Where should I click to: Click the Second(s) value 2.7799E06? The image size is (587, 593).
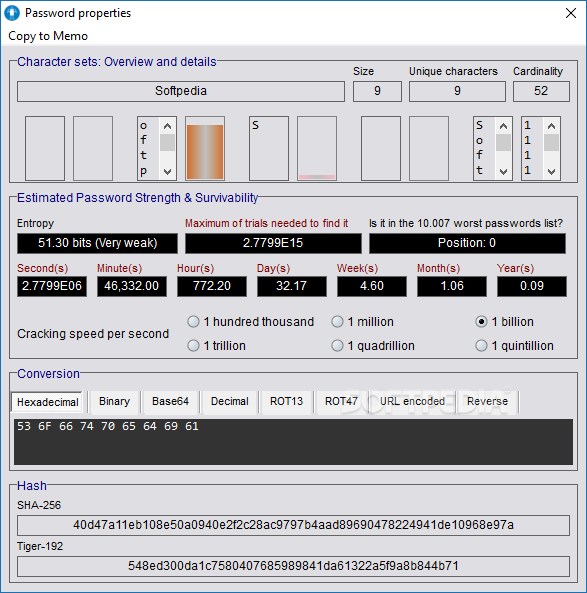click(x=52, y=286)
